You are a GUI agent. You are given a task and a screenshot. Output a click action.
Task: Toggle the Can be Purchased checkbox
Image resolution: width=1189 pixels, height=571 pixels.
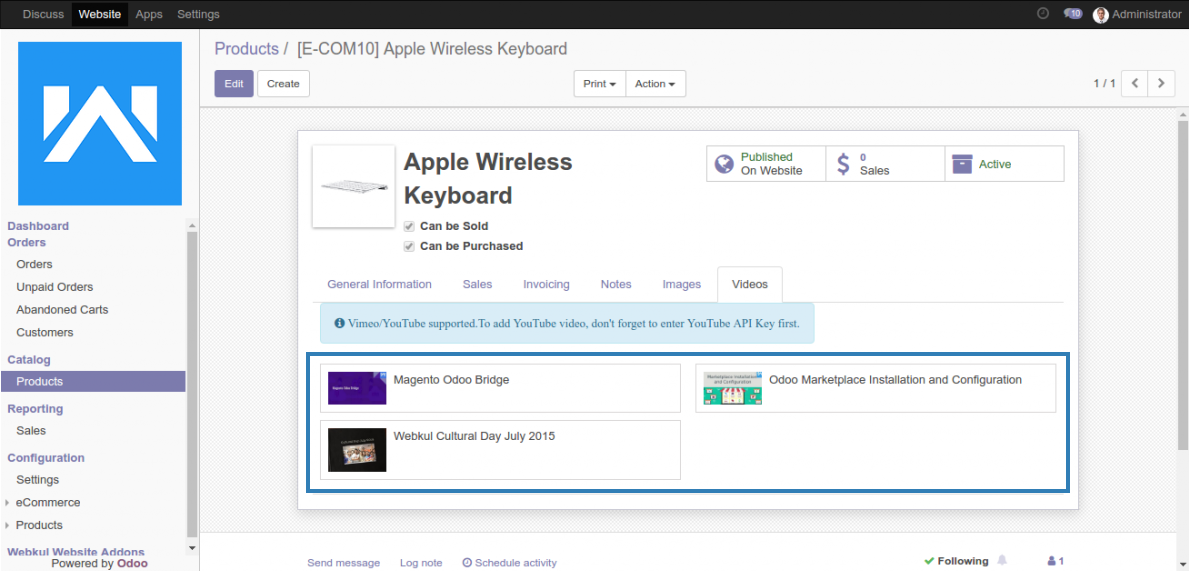click(409, 246)
